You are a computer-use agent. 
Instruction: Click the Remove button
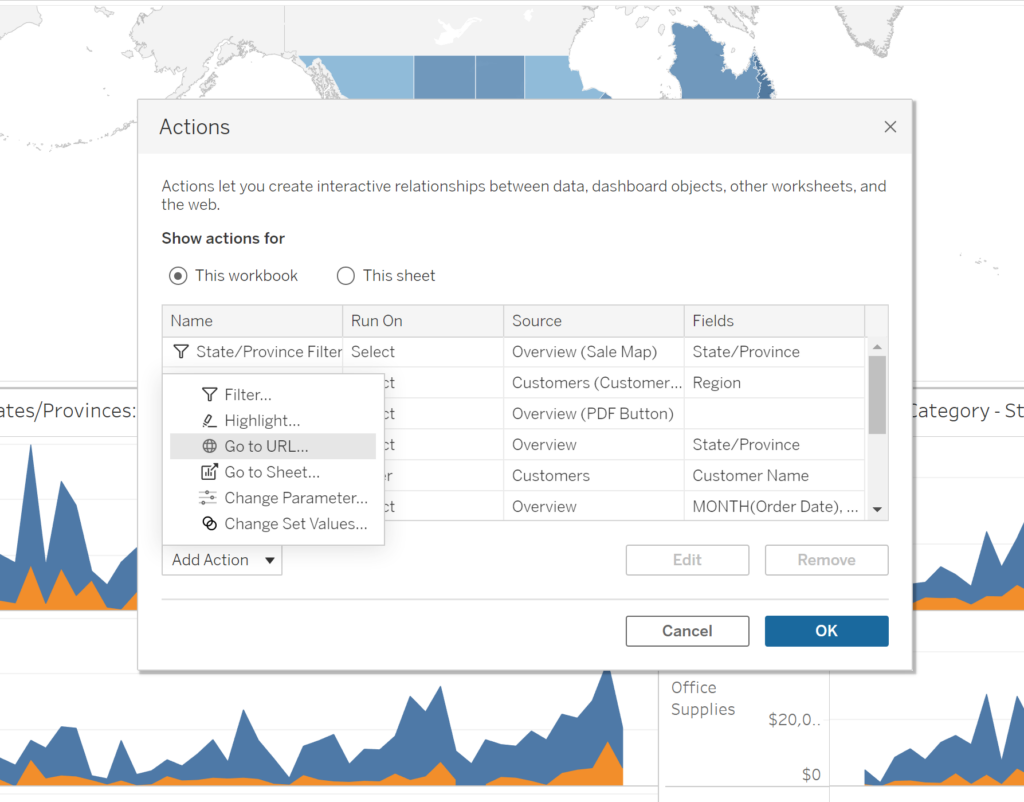tap(826, 560)
